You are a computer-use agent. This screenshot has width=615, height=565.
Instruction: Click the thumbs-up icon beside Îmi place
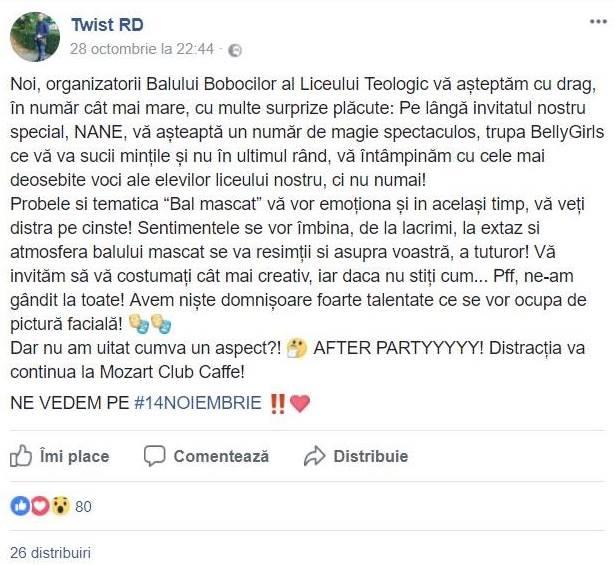click(x=21, y=456)
